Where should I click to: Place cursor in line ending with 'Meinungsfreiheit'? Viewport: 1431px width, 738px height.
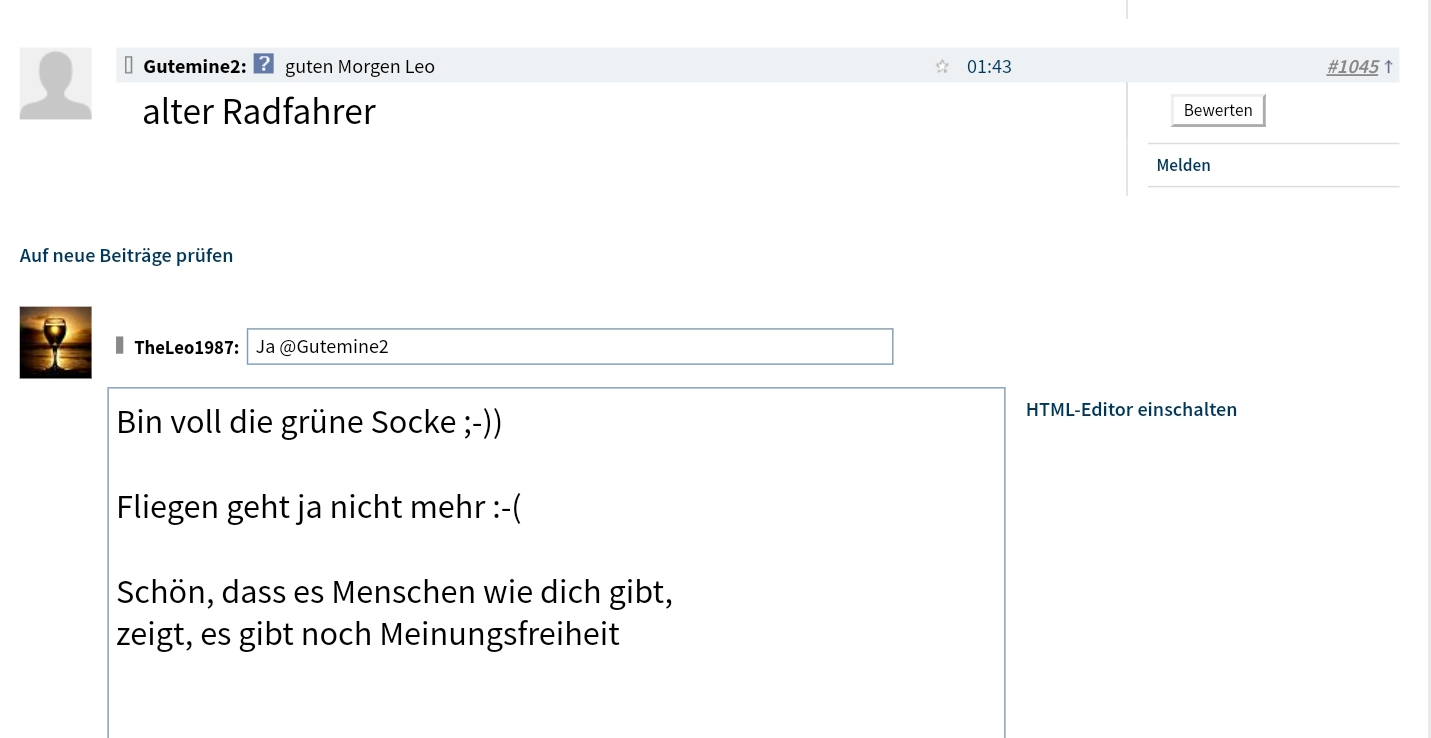368,634
